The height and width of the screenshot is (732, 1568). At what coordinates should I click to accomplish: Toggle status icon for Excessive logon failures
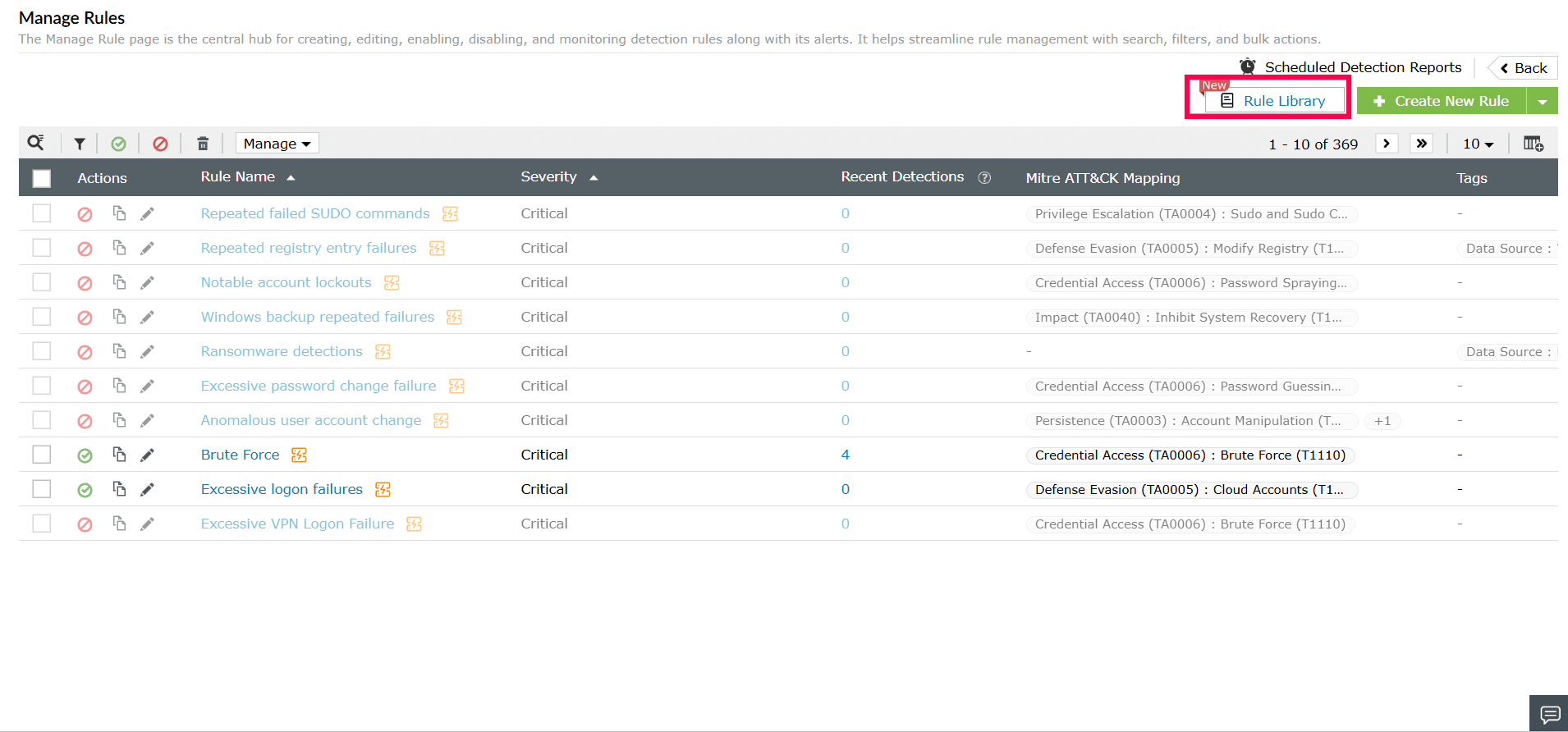click(x=85, y=490)
